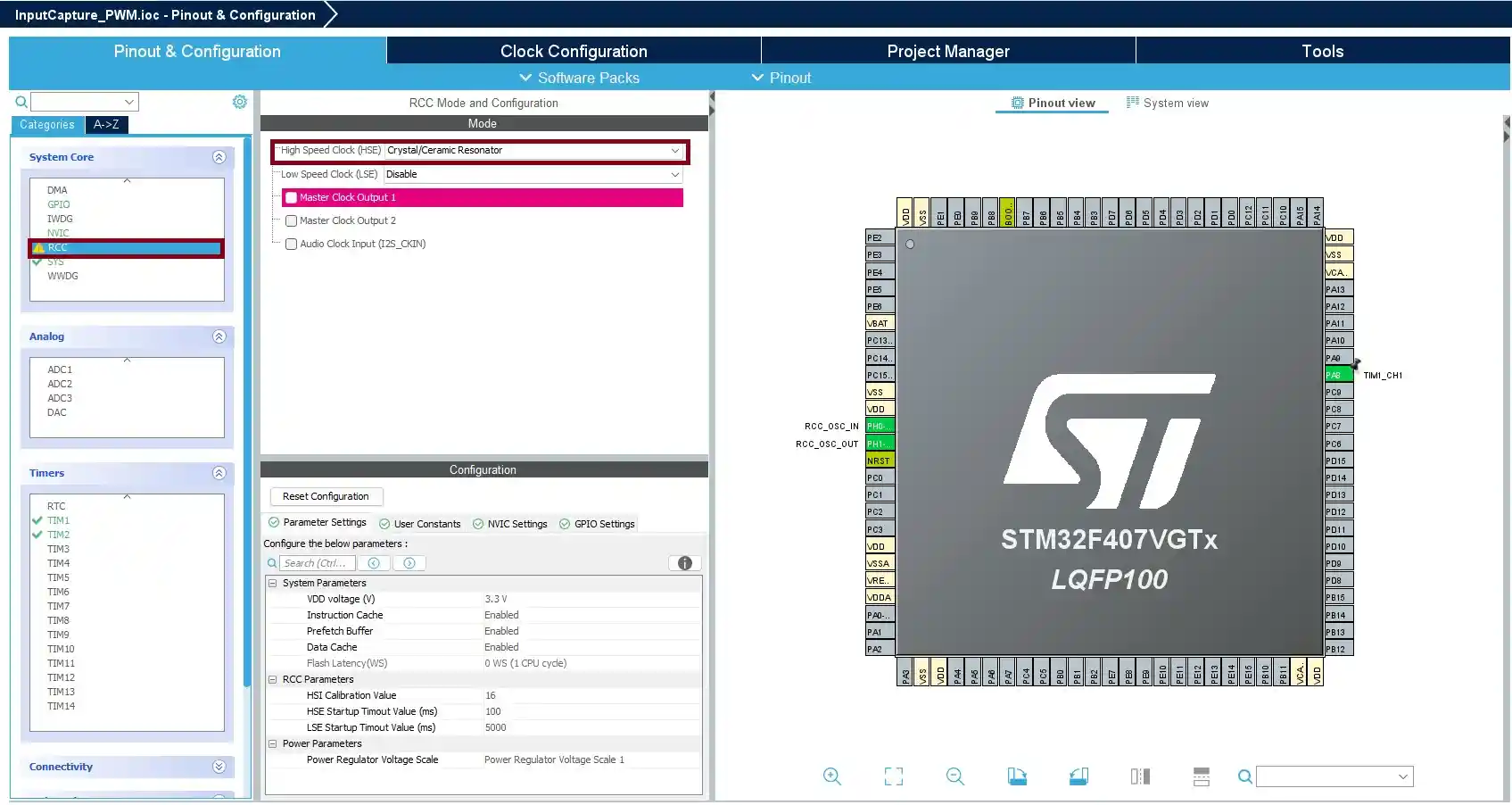Screen dimensions: 1512x805
Task: Click the parameter search magnifier icon
Action: (x=272, y=563)
